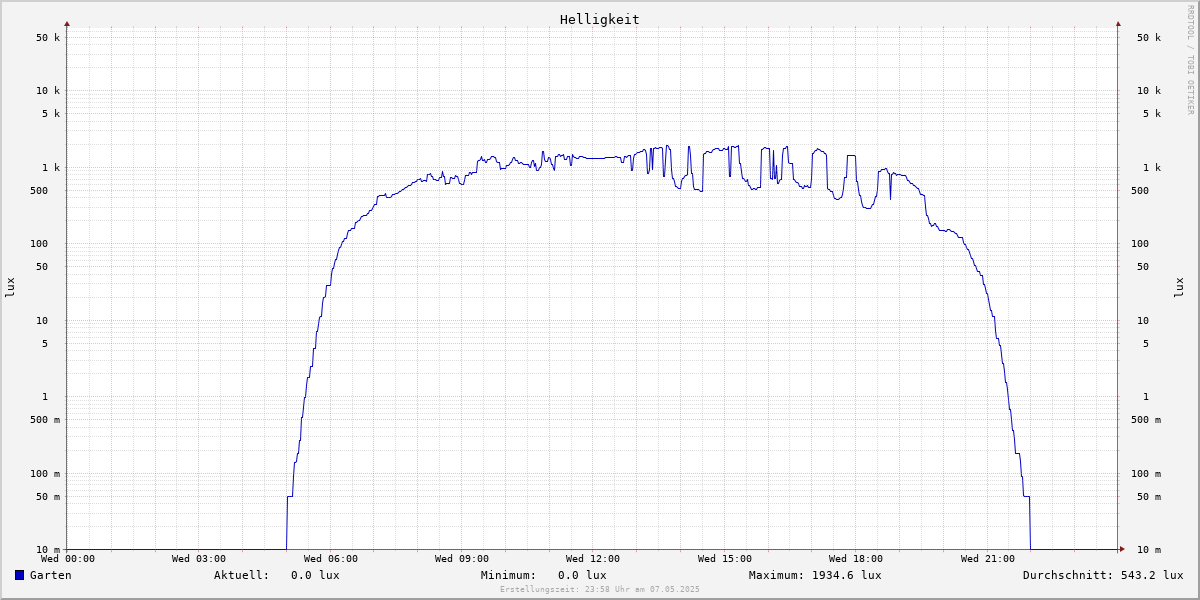Select the Garten legend label

tap(51, 575)
